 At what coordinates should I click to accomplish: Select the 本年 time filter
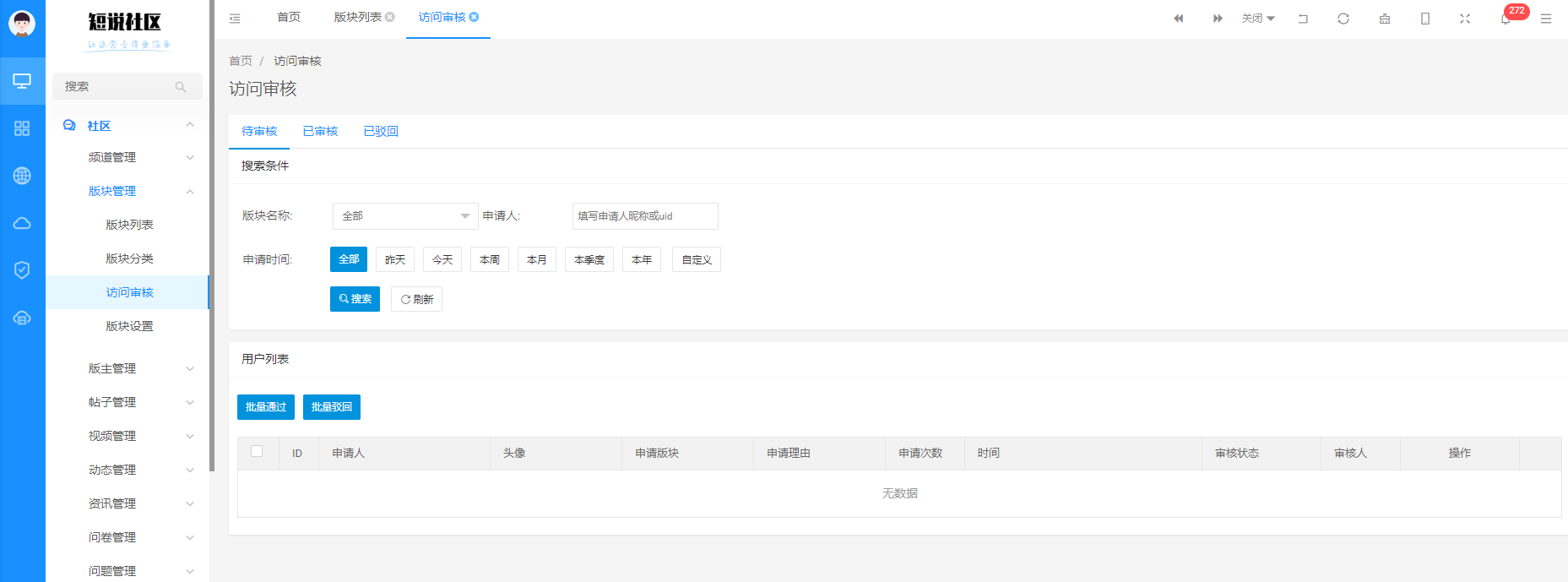pyautogui.click(x=642, y=259)
